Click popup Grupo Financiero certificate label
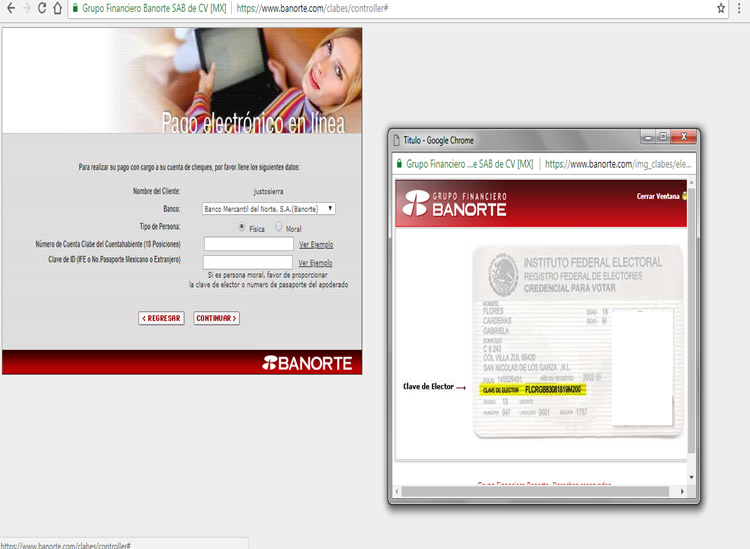Image resolution: width=750 pixels, height=549 pixels. click(x=470, y=164)
